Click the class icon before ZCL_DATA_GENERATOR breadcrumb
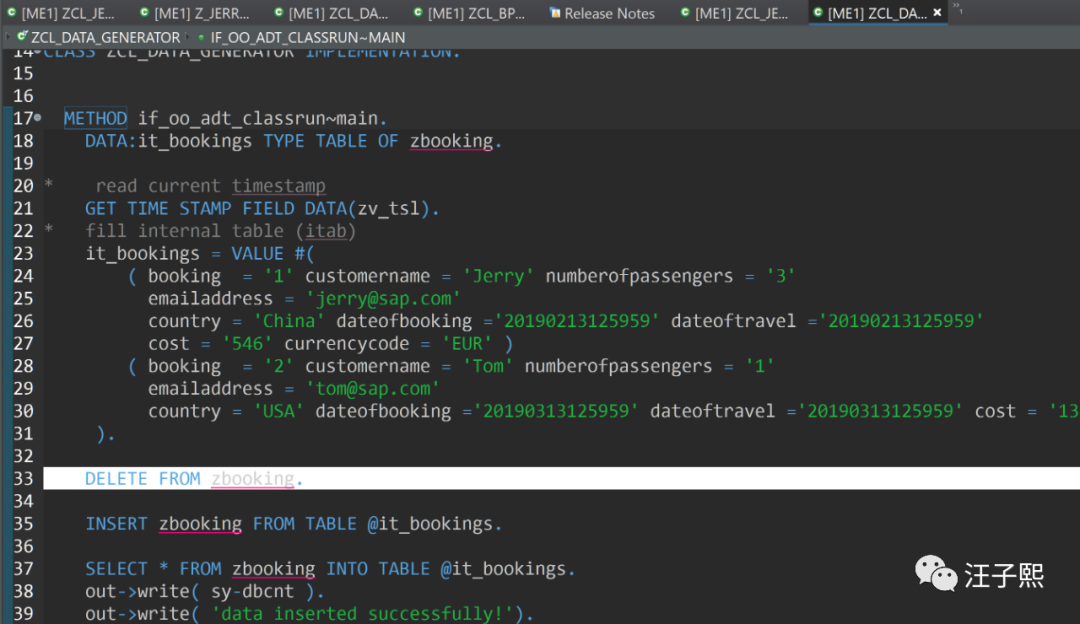Image resolution: width=1080 pixels, height=624 pixels. tap(22, 37)
